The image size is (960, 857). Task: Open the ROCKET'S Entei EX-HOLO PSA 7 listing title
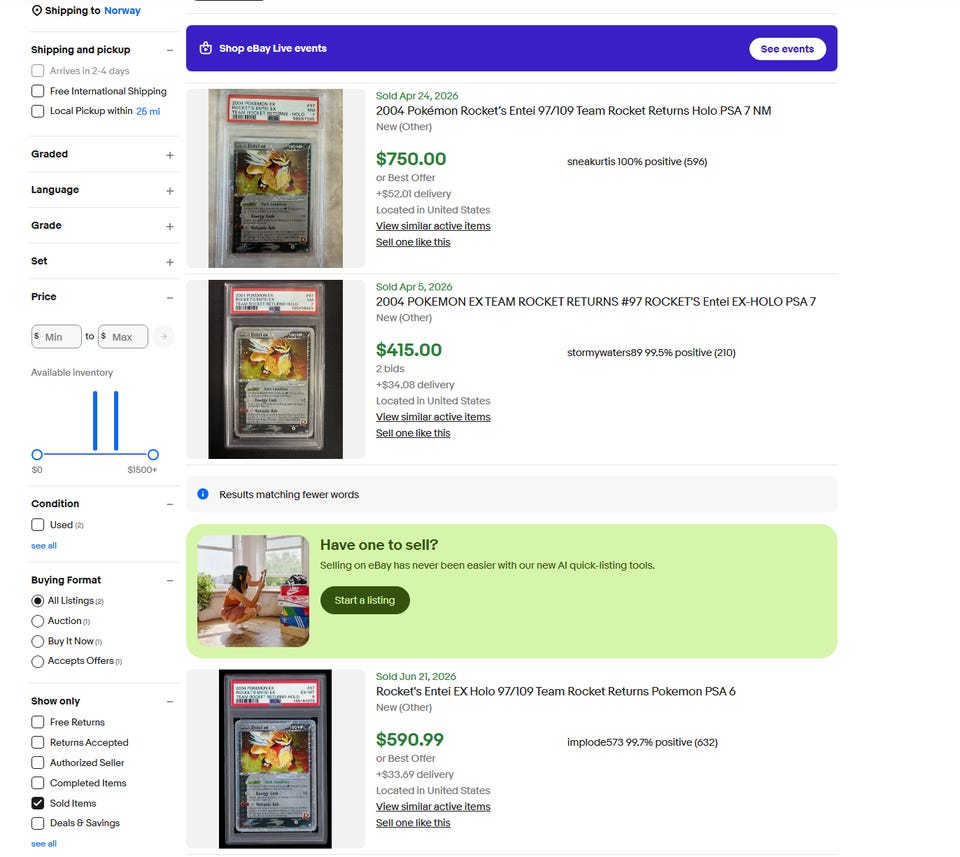coord(596,302)
